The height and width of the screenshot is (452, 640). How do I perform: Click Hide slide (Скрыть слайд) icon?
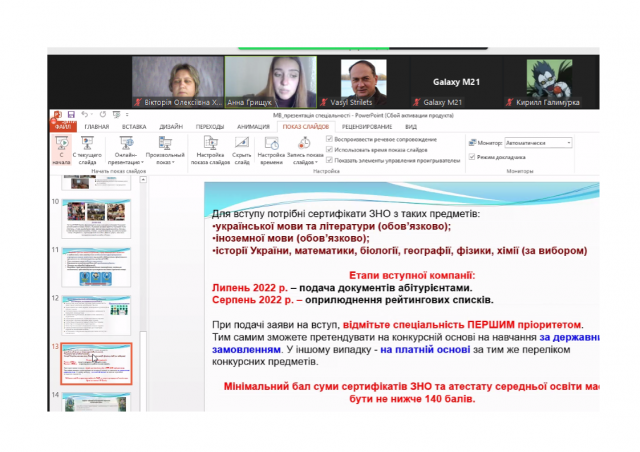tap(242, 143)
